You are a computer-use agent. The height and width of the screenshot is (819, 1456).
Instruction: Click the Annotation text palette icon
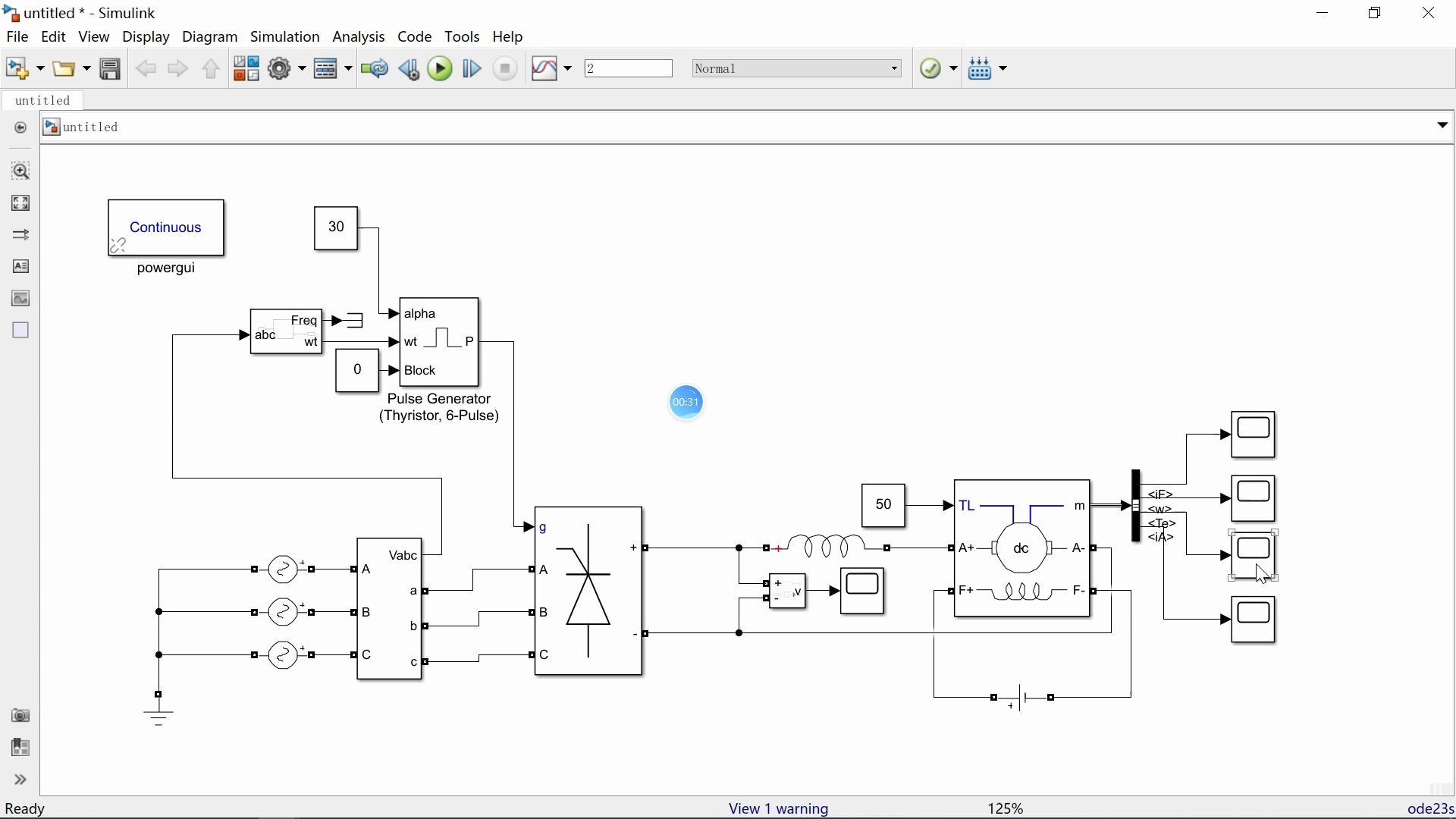(x=20, y=267)
